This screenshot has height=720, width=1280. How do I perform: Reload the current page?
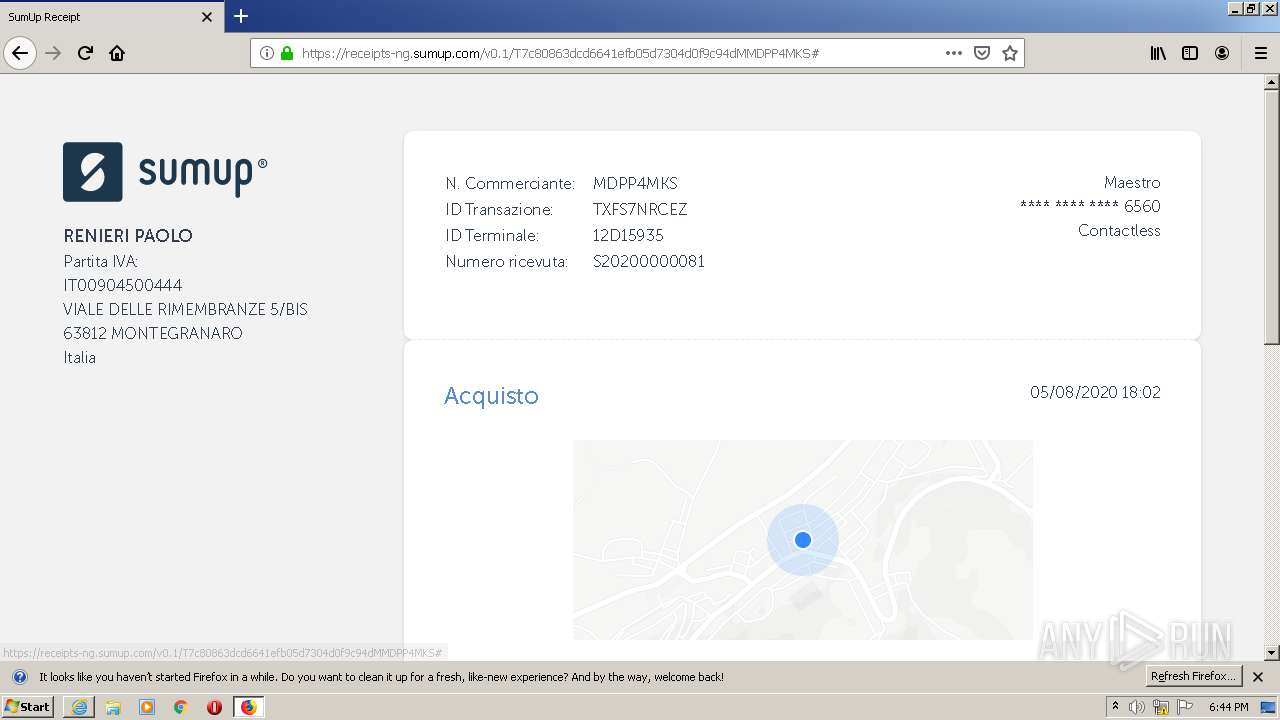[x=85, y=53]
